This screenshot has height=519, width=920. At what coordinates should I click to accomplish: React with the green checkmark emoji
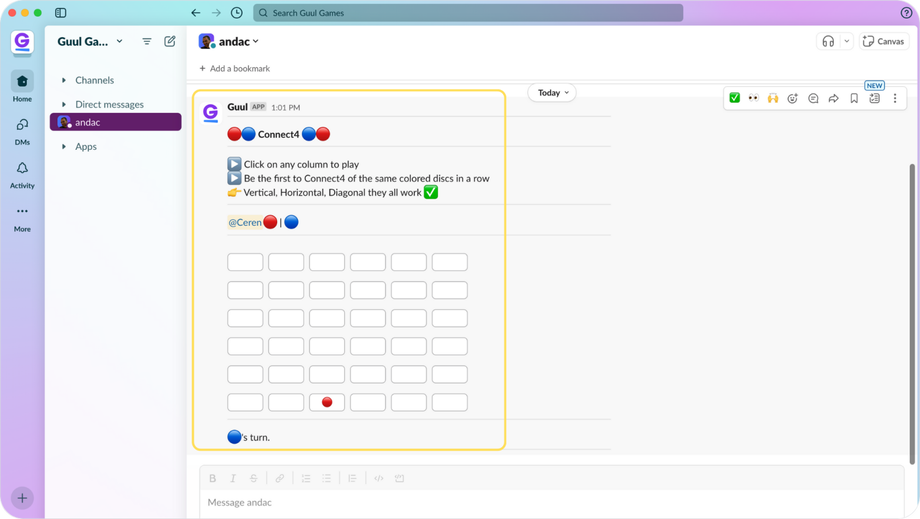[734, 98]
